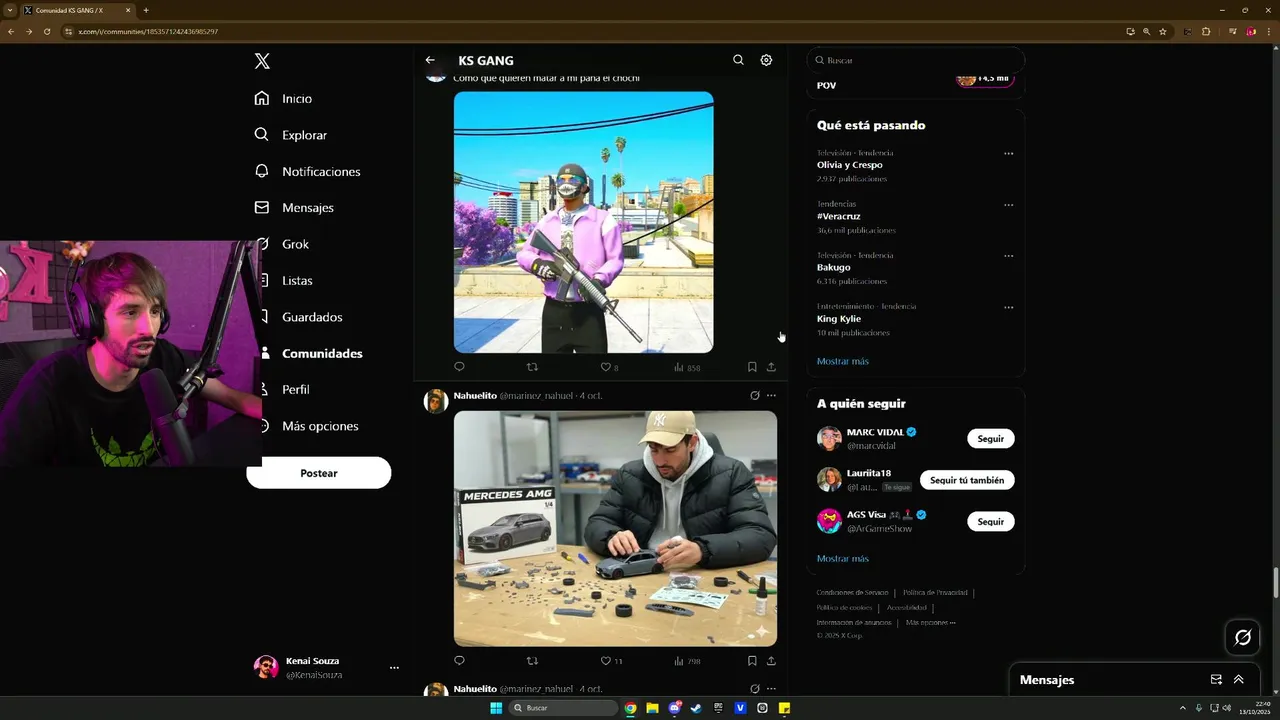This screenshot has height=720, width=1280.
Task: Like the GTA post with 8 likes
Action: 609,367
